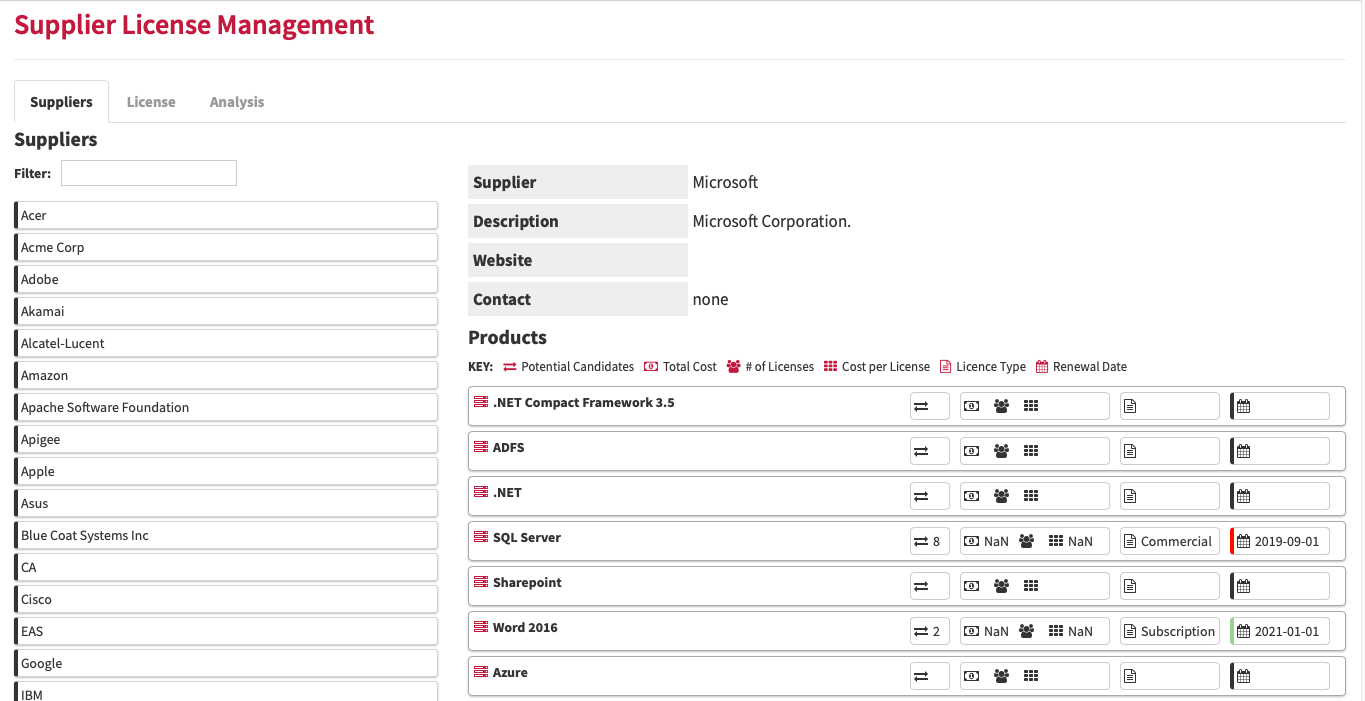1365x701 pixels.
Task: Switch to the Suppliers tab
Action: 61,102
